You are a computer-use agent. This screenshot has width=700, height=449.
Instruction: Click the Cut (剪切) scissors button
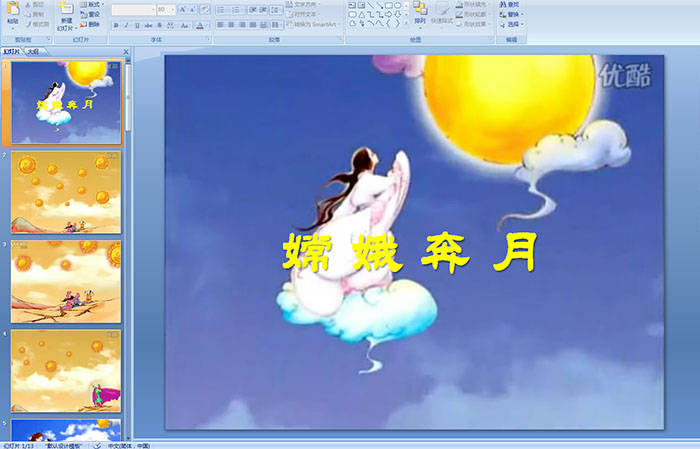point(35,4)
